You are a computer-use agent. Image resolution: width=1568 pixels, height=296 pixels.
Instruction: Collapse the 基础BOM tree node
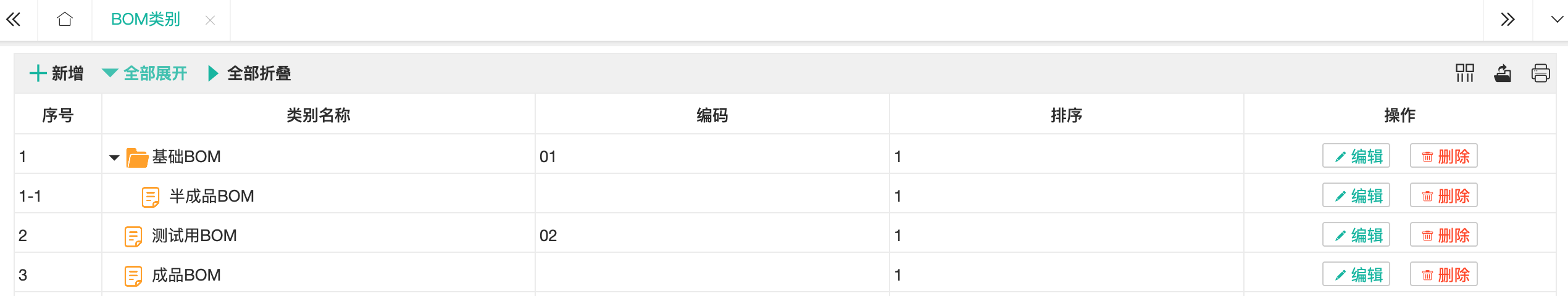(x=114, y=157)
